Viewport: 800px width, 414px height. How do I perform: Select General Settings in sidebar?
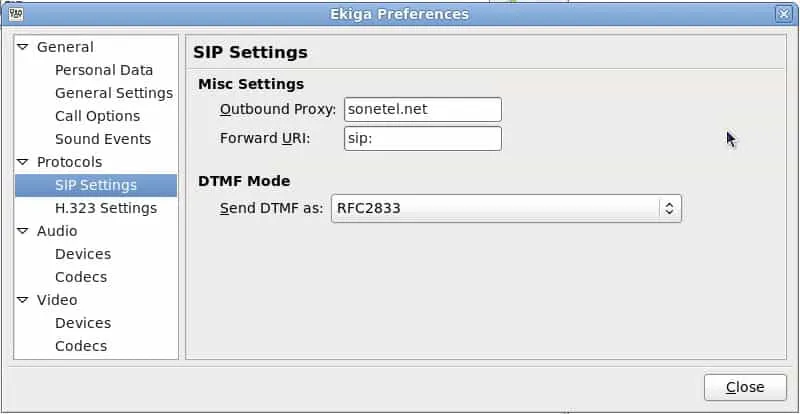click(x=114, y=93)
